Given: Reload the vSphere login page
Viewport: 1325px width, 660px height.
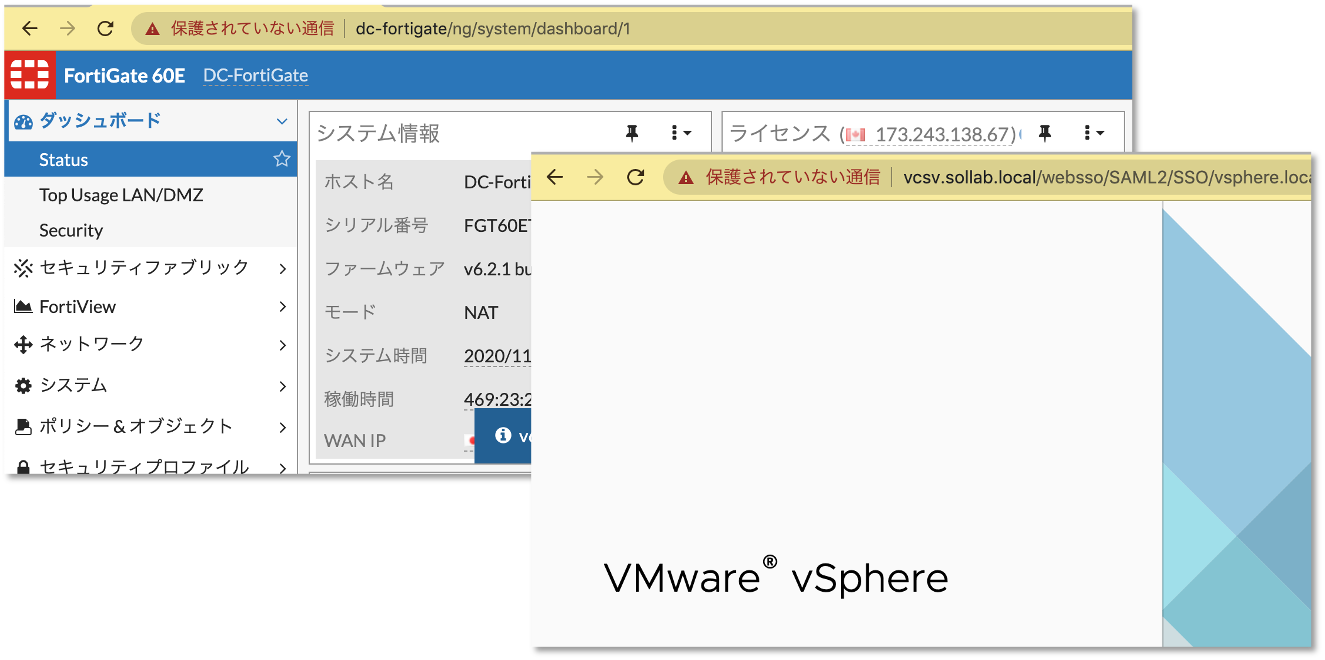Looking at the screenshot, I should point(635,177).
